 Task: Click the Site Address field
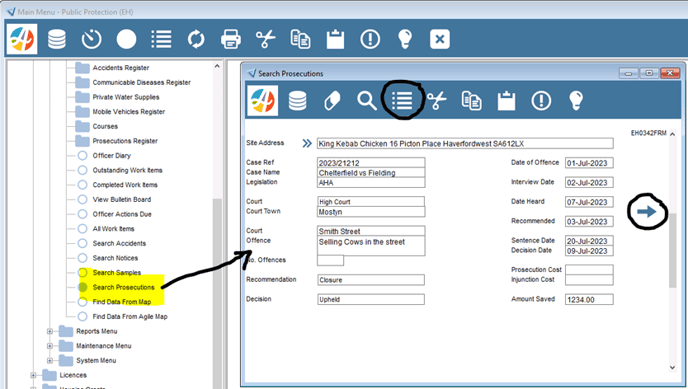[x=465, y=143]
